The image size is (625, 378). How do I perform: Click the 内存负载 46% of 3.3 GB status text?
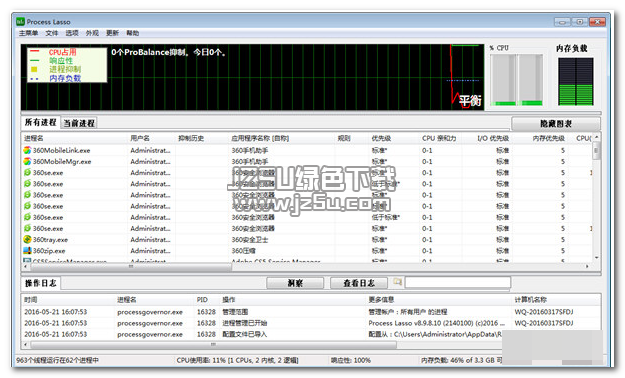coord(461,360)
